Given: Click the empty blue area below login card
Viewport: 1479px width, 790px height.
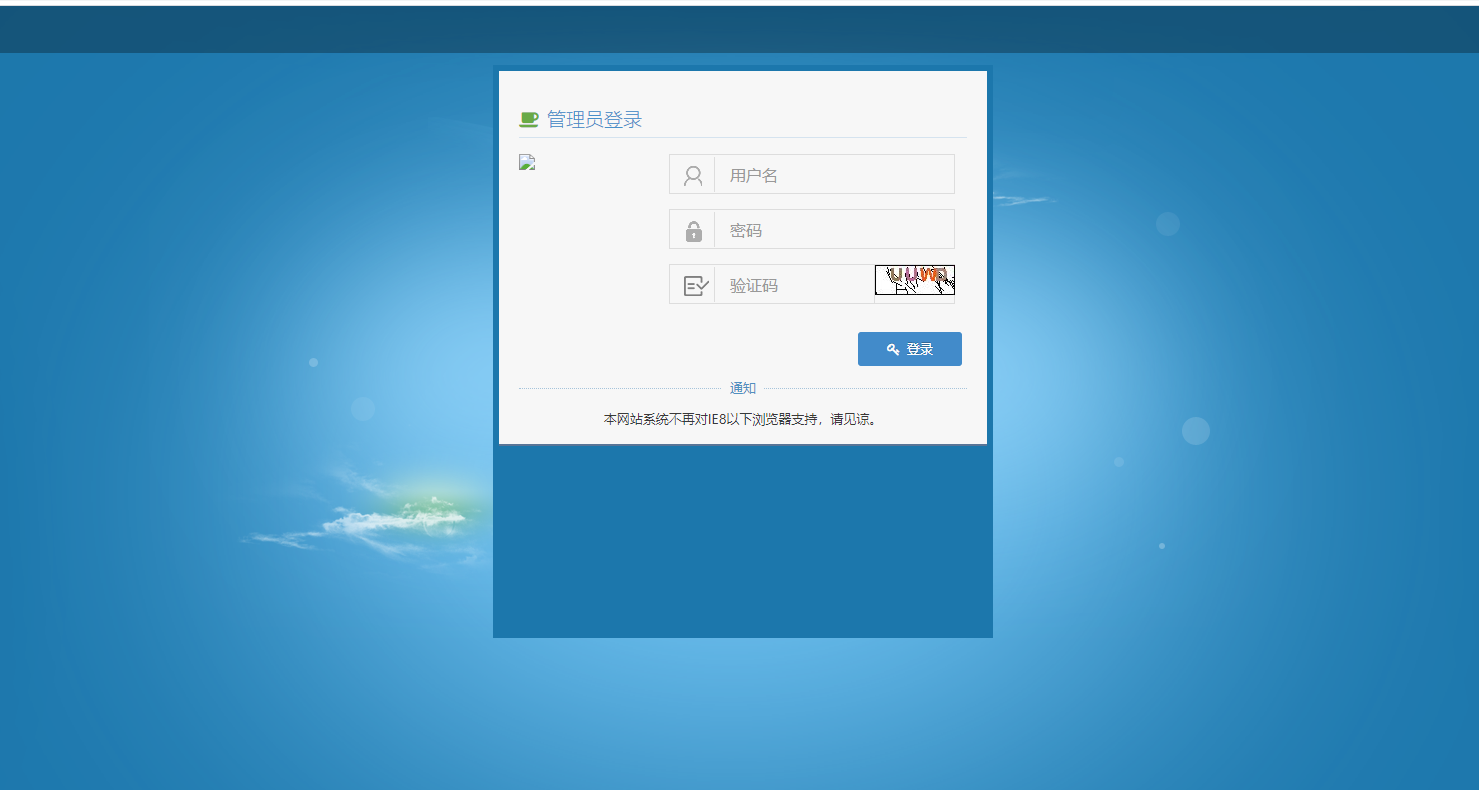Looking at the screenshot, I should tap(742, 540).
